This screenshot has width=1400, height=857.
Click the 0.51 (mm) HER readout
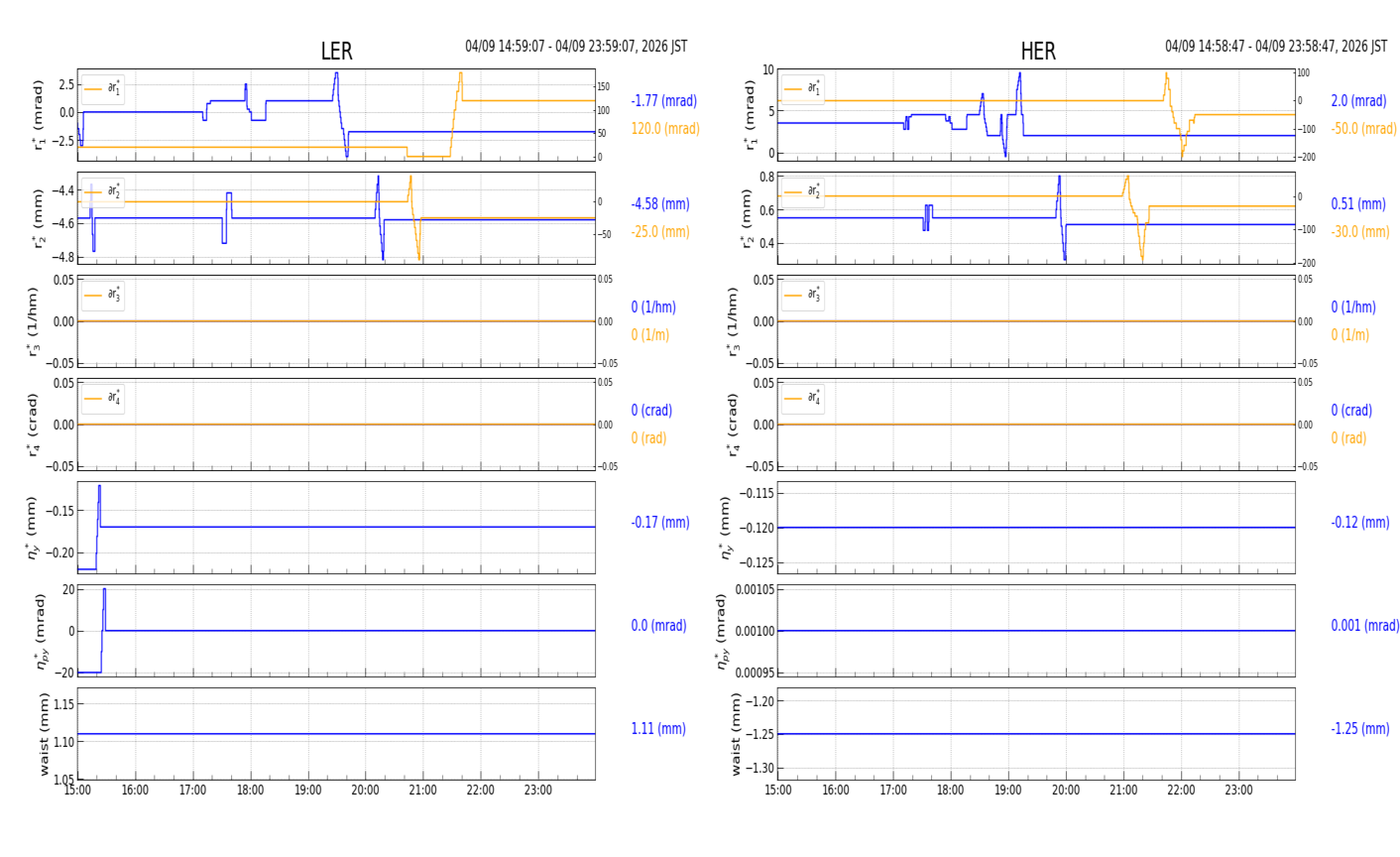[x=1357, y=204]
